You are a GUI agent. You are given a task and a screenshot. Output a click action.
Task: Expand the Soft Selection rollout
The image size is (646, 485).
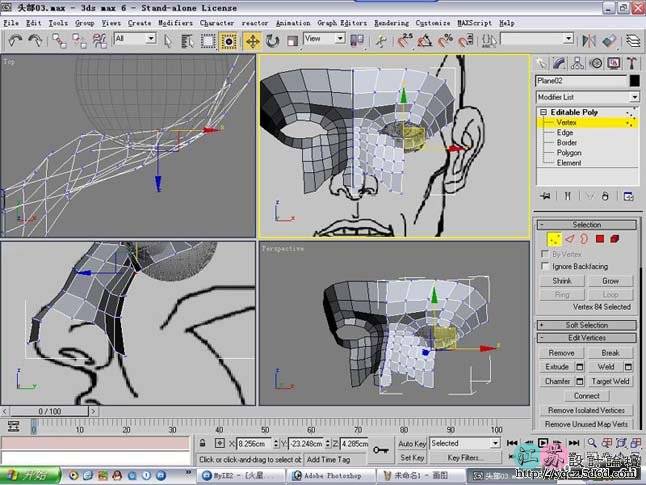(587, 325)
